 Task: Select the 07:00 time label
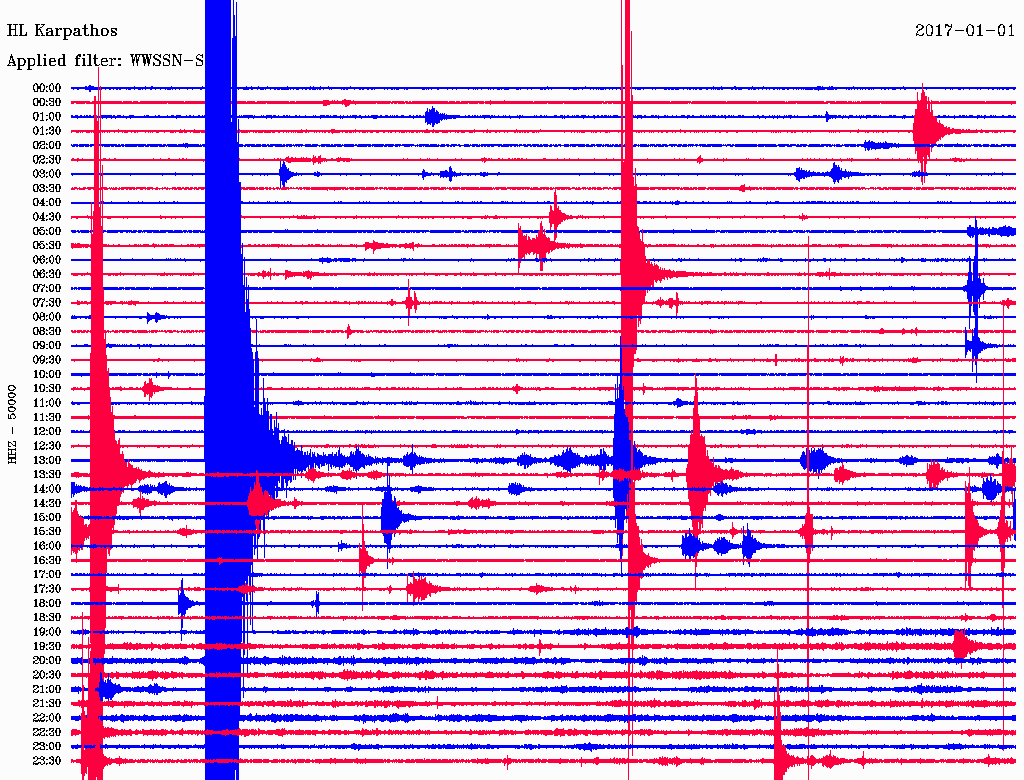coord(47,288)
